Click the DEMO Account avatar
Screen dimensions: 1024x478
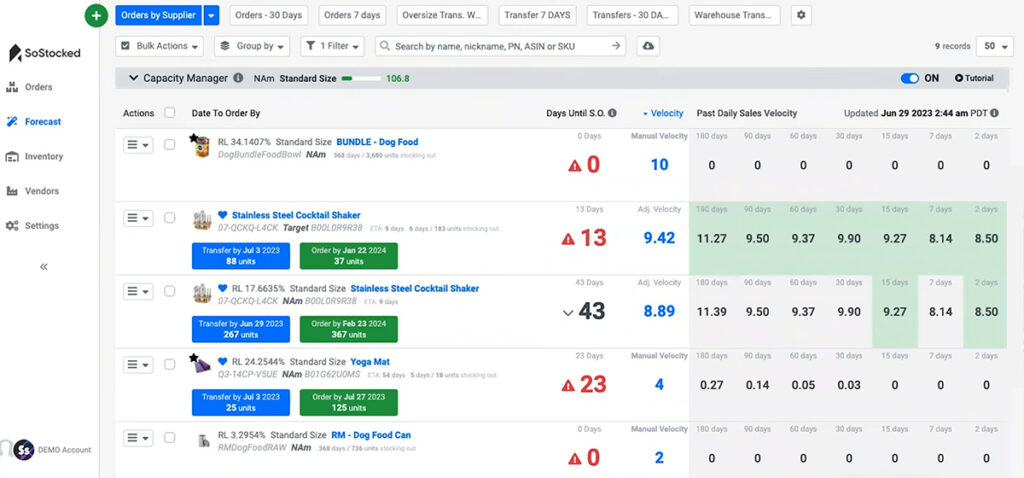24,449
